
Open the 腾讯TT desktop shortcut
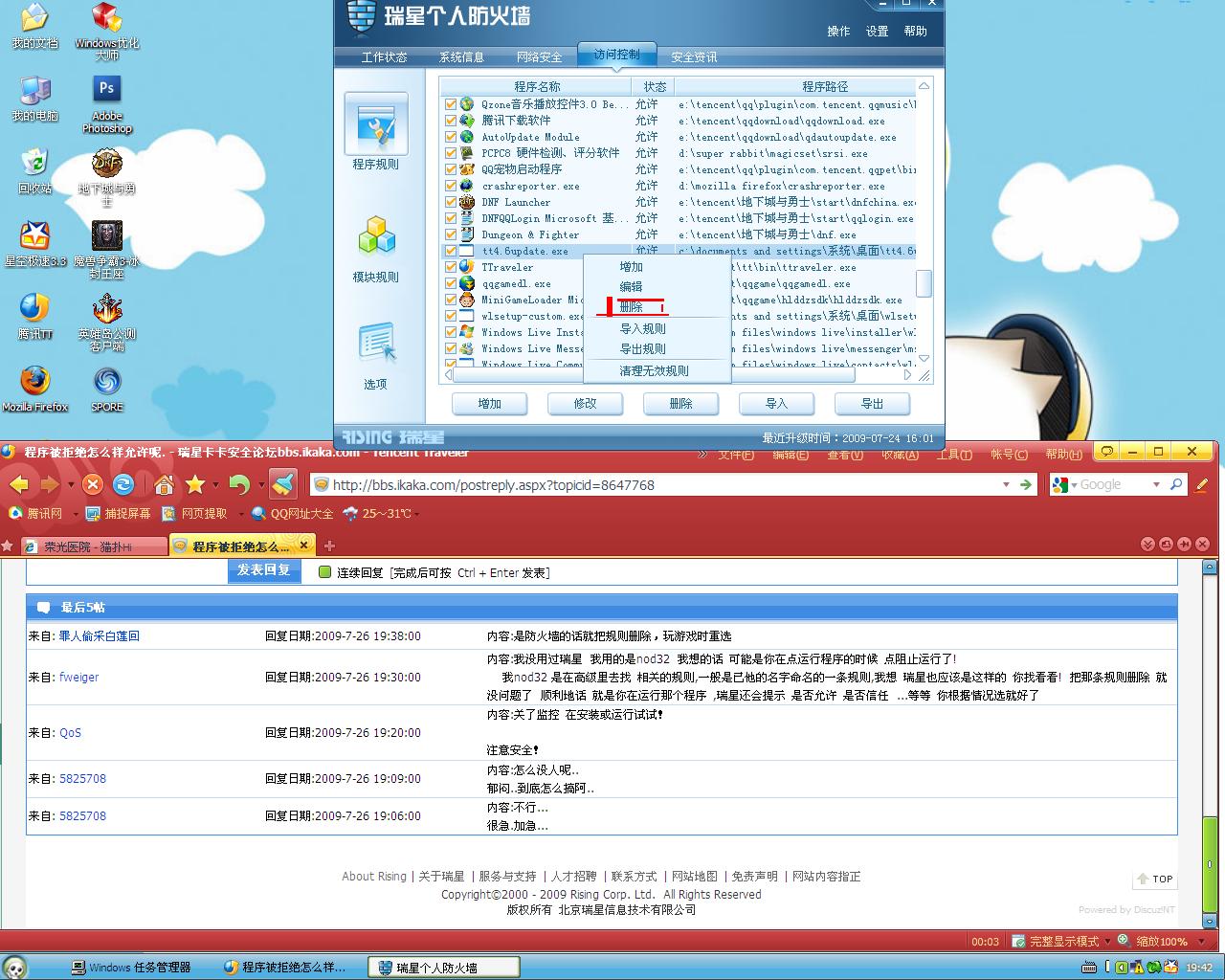35,316
